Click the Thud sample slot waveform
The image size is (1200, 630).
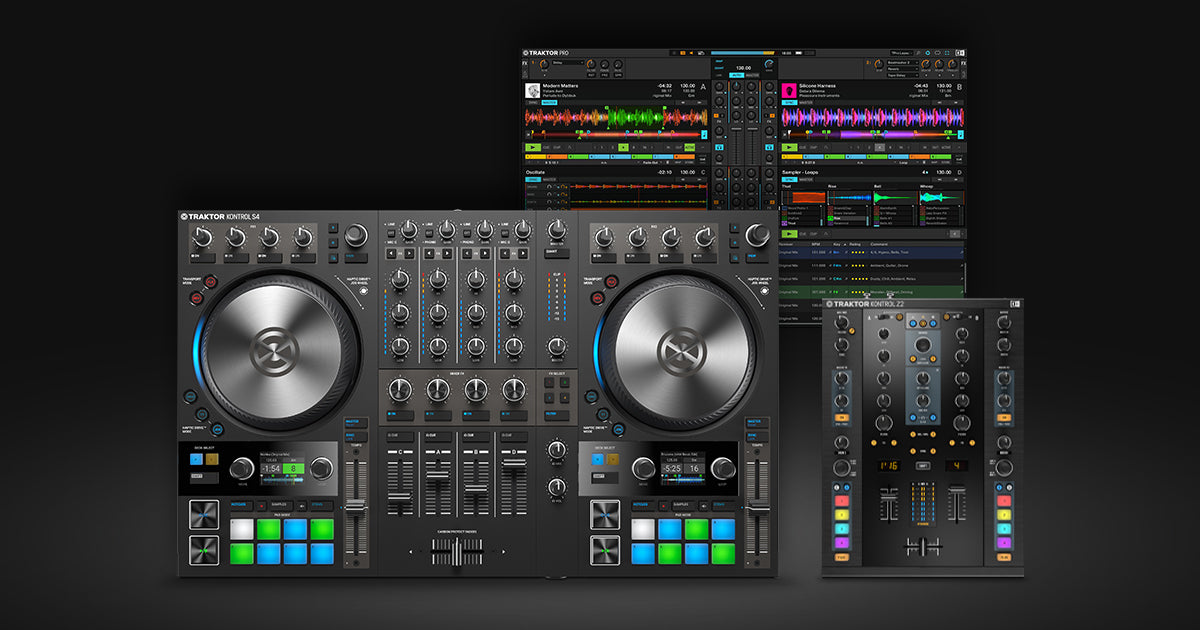tap(804, 197)
